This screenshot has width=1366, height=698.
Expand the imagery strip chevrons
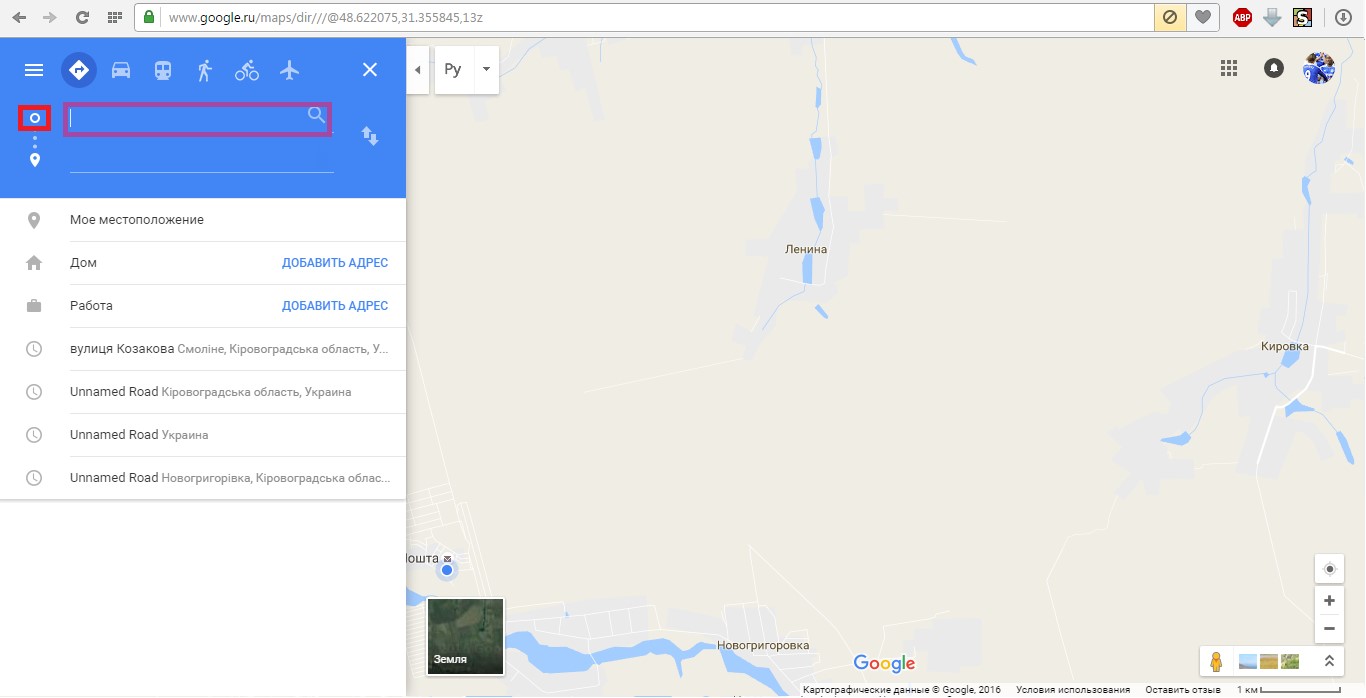pyautogui.click(x=1329, y=661)
